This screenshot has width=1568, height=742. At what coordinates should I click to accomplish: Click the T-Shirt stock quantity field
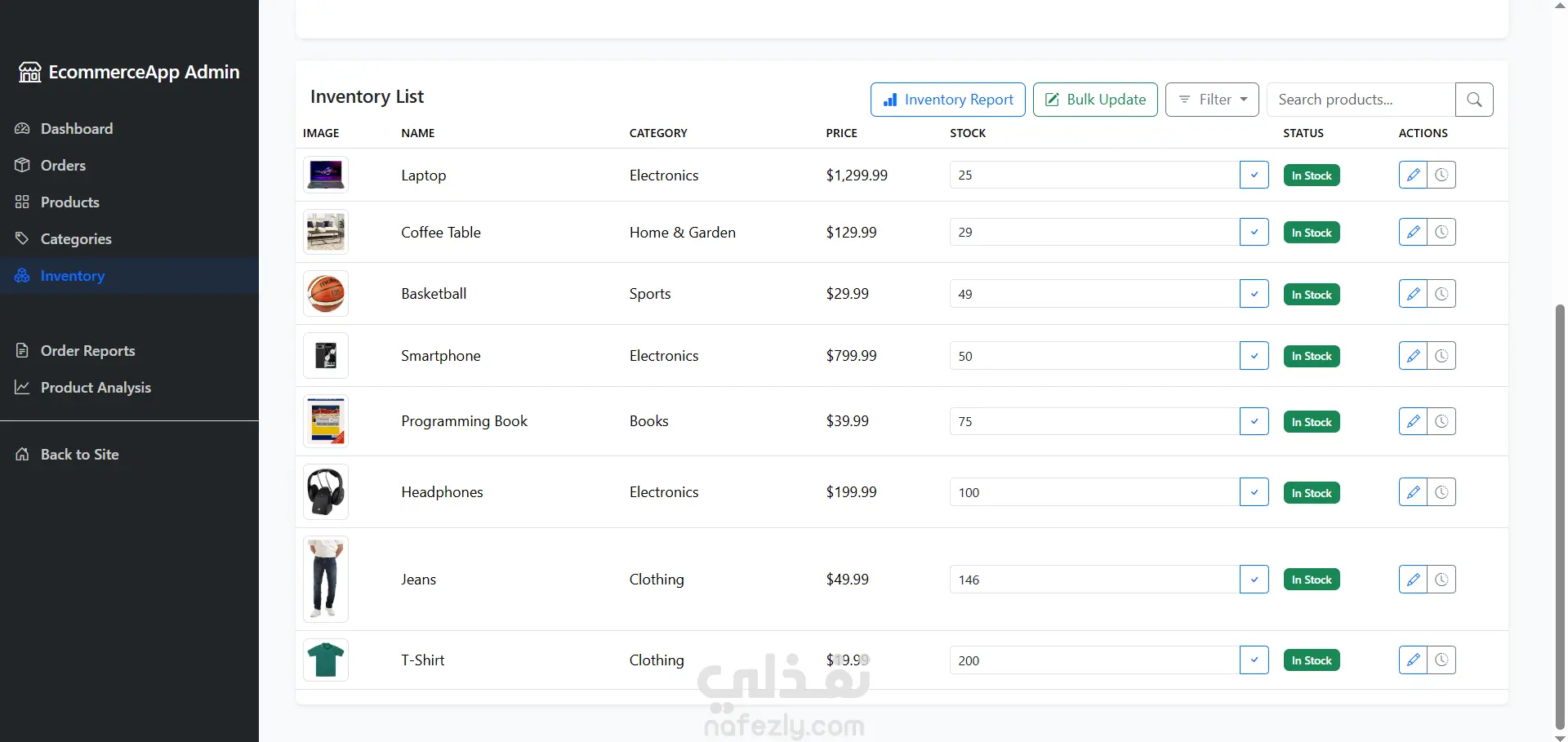click(1094, 660)
